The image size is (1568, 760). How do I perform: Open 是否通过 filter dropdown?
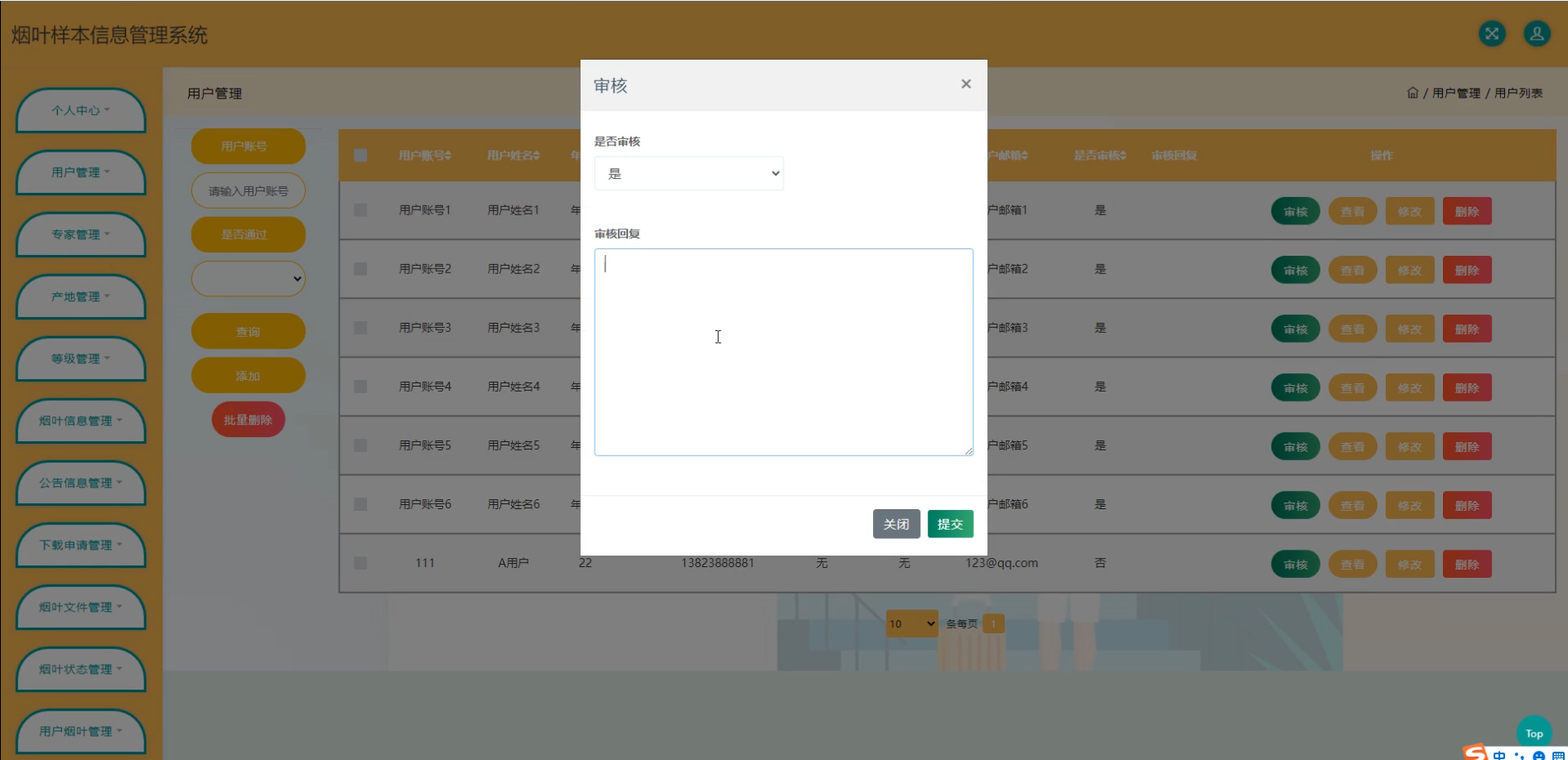coord(248,278)
